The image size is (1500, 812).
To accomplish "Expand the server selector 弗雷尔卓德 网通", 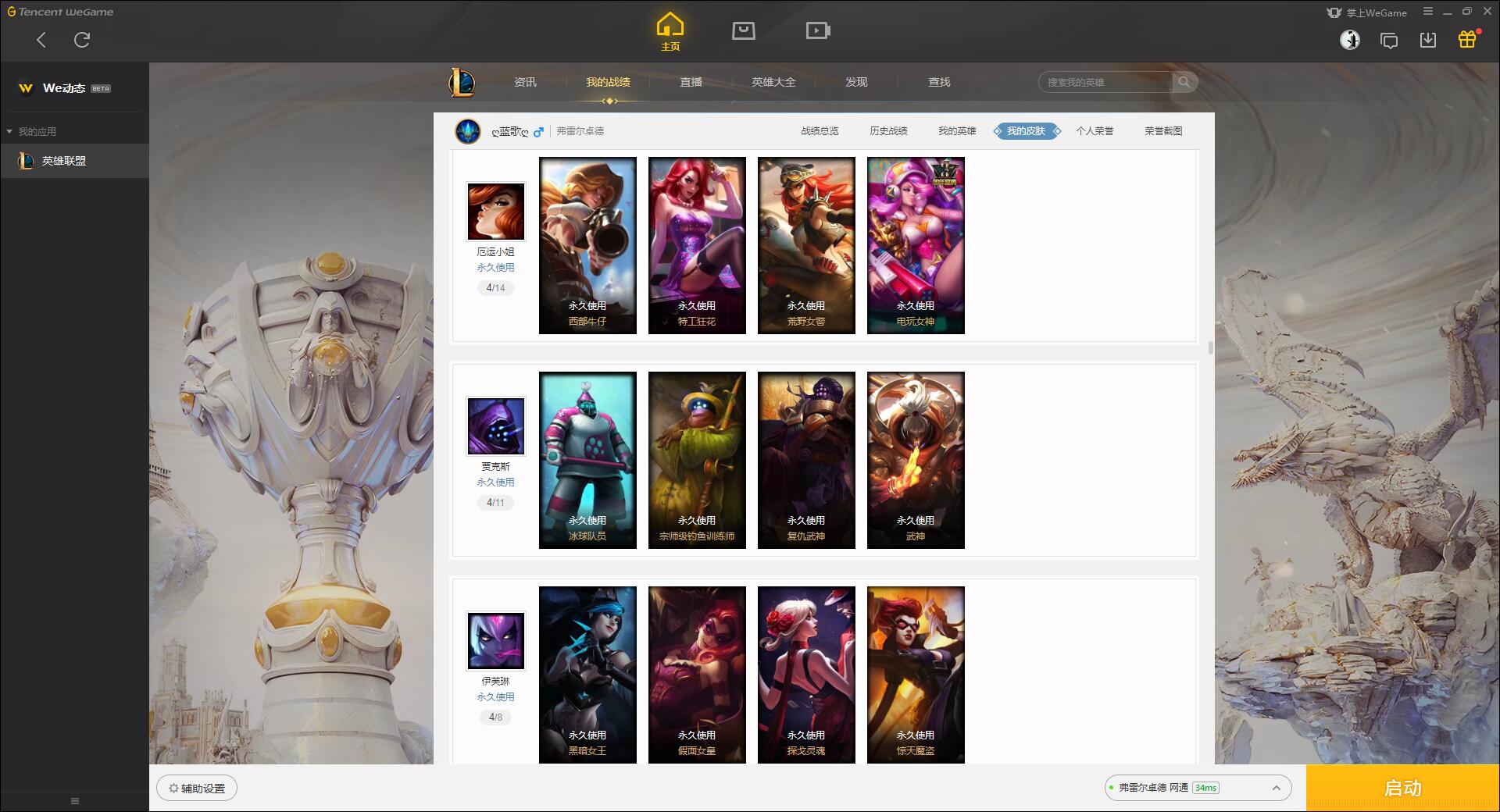I will pos(1198,788).
